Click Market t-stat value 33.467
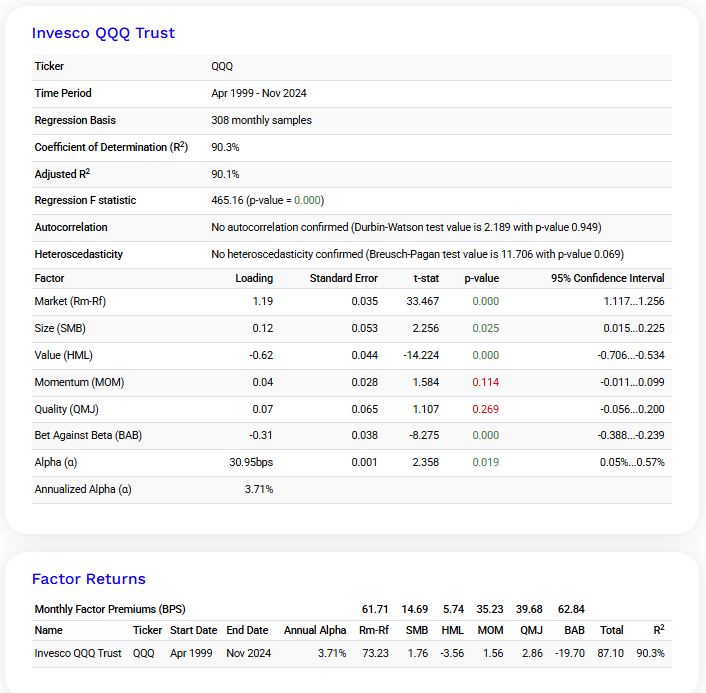This screenshot has width=706, height=693. tap(422, 301)
